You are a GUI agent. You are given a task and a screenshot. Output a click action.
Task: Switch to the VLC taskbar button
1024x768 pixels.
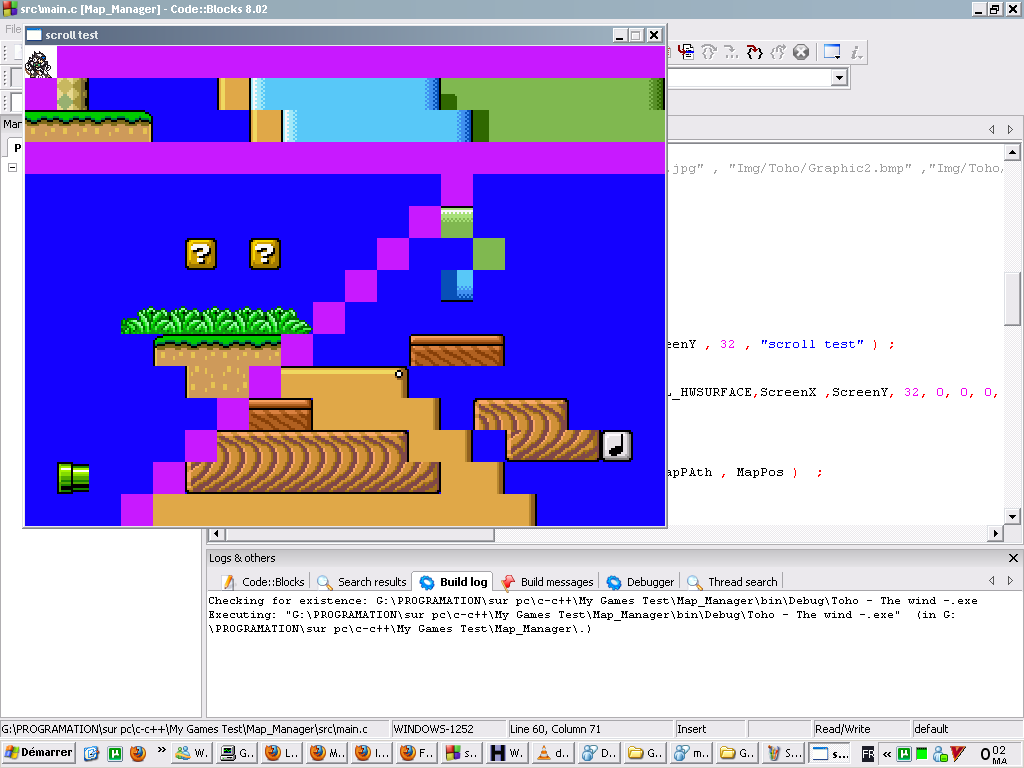click(552, 753)
